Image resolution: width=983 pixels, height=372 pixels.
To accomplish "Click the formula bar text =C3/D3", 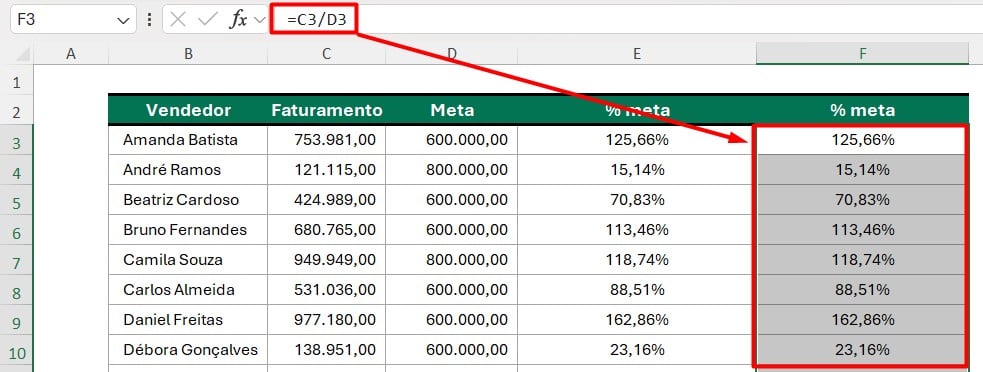I will tap(317, 20).
